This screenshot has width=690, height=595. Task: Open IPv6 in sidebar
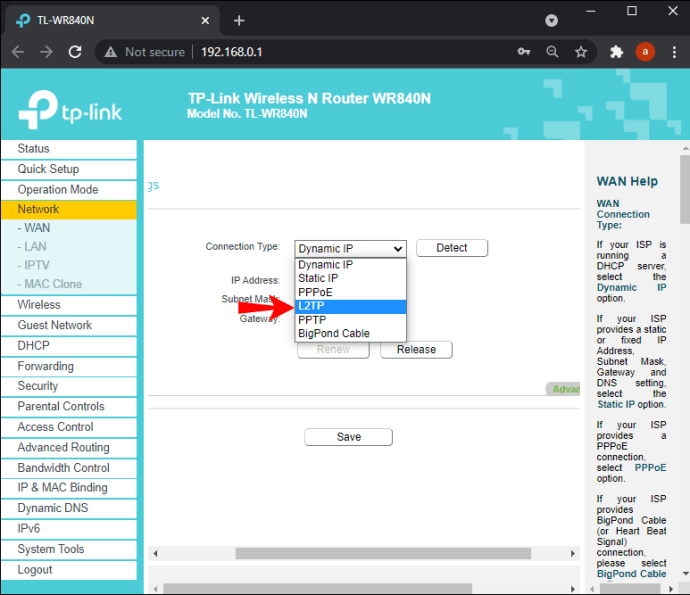coord(69,529)
